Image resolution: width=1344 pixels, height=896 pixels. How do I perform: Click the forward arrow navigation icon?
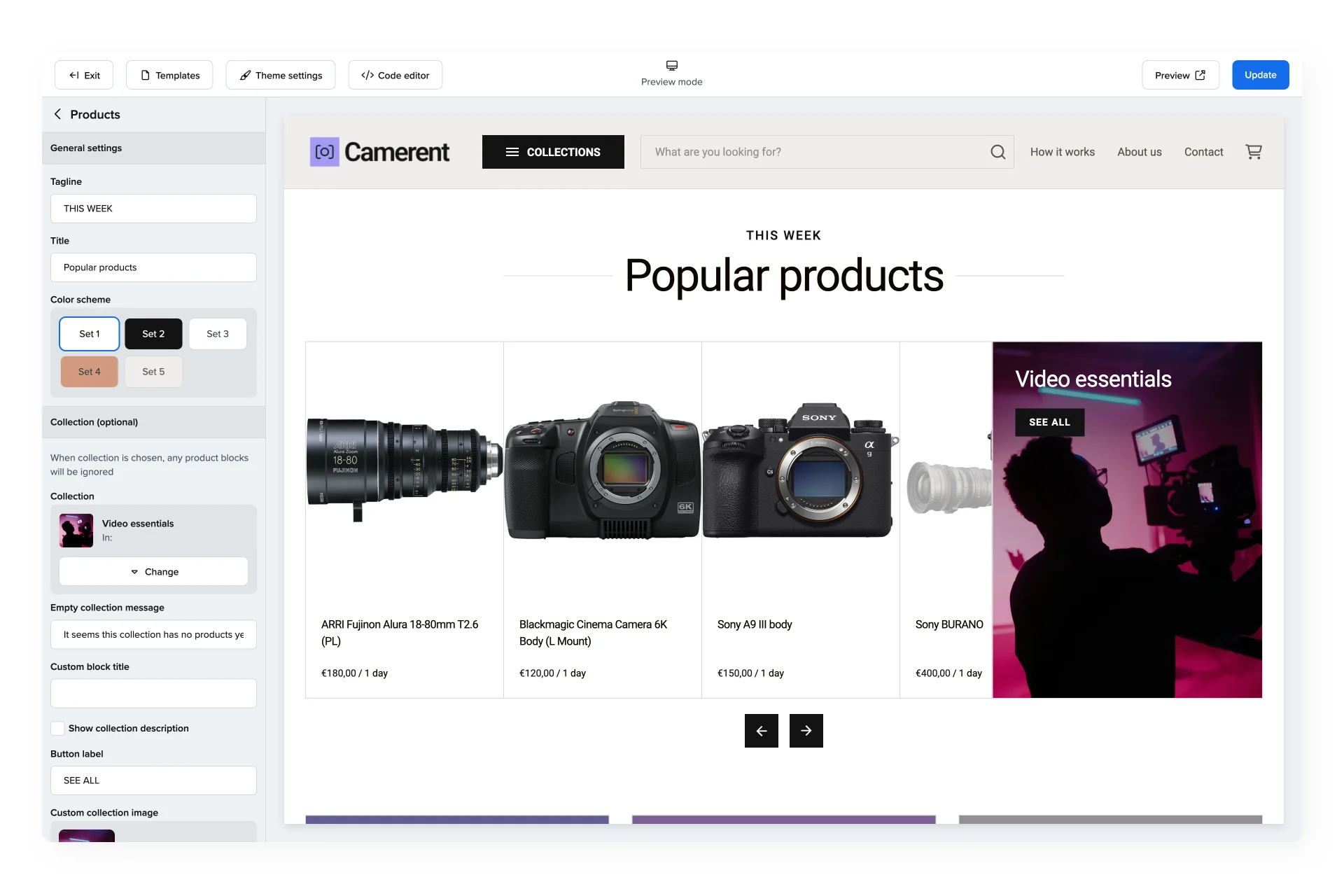(806, 730)
